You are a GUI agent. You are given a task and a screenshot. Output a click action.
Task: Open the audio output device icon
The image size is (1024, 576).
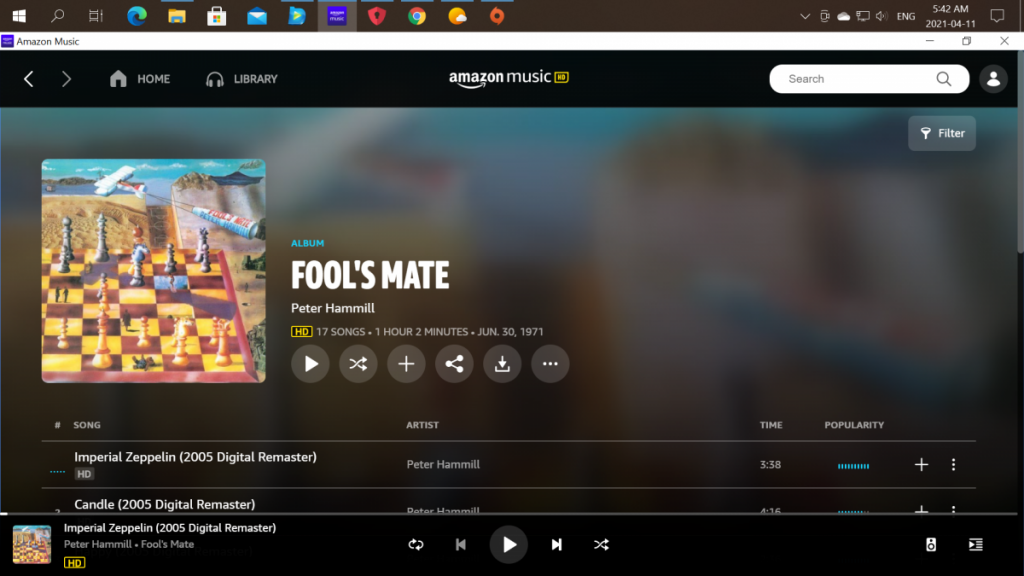pos(931,545)
